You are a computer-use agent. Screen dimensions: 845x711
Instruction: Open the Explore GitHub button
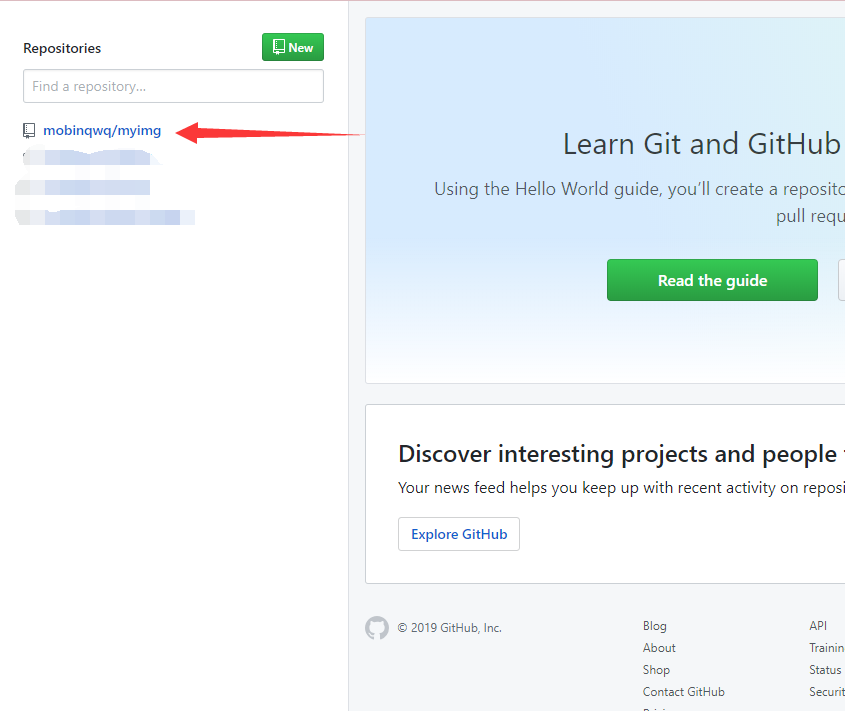coord(459,534)
